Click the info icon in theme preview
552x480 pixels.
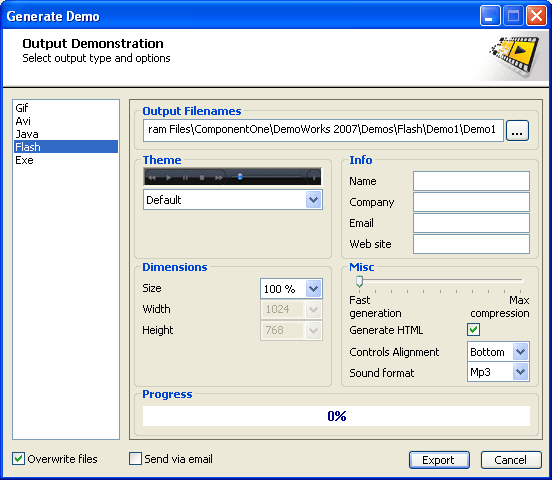(314, 177)
